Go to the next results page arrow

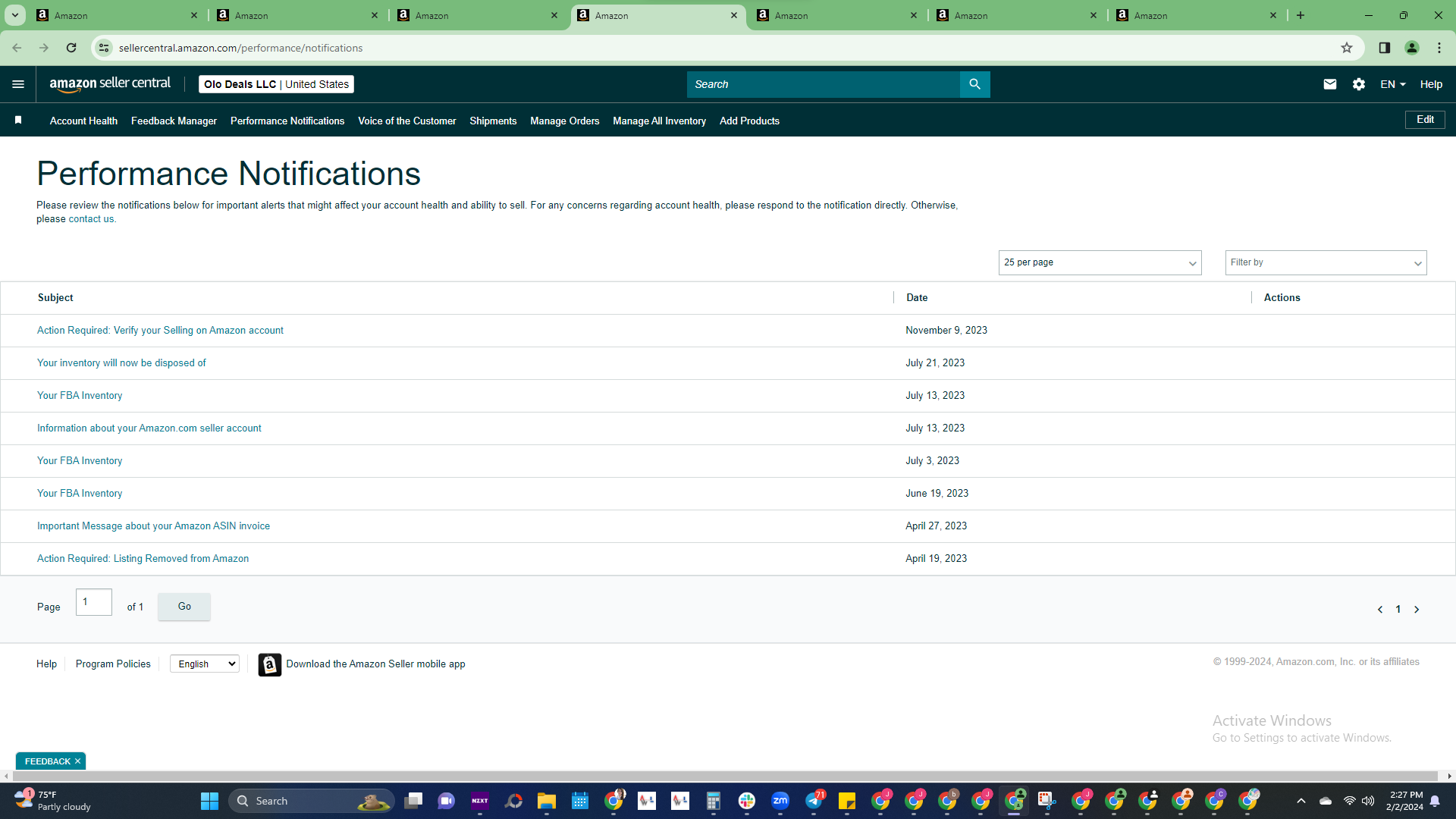1417,610
